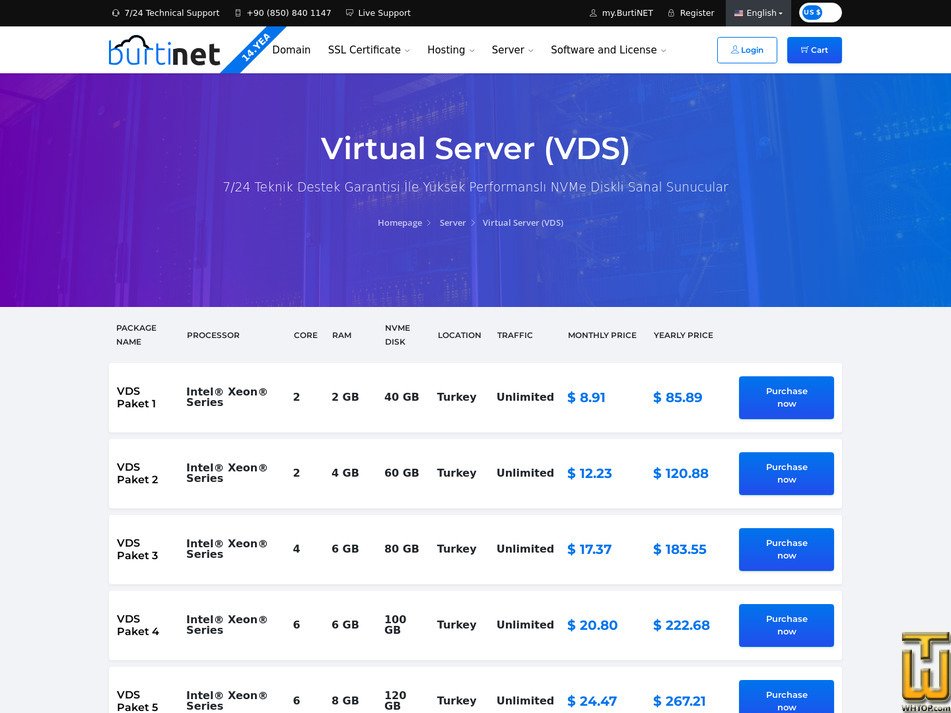Go to Homepage via the breadcrumb link

399,223
